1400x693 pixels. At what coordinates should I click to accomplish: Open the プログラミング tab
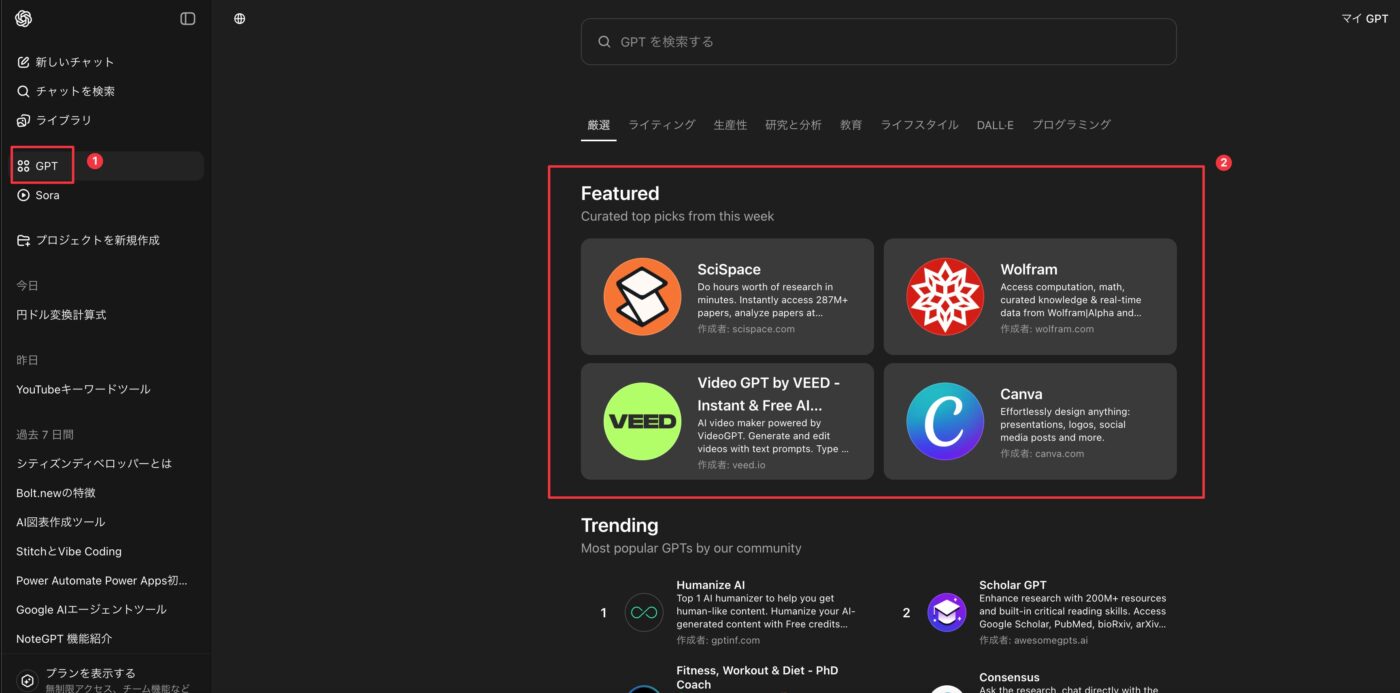pos(1071,125)
